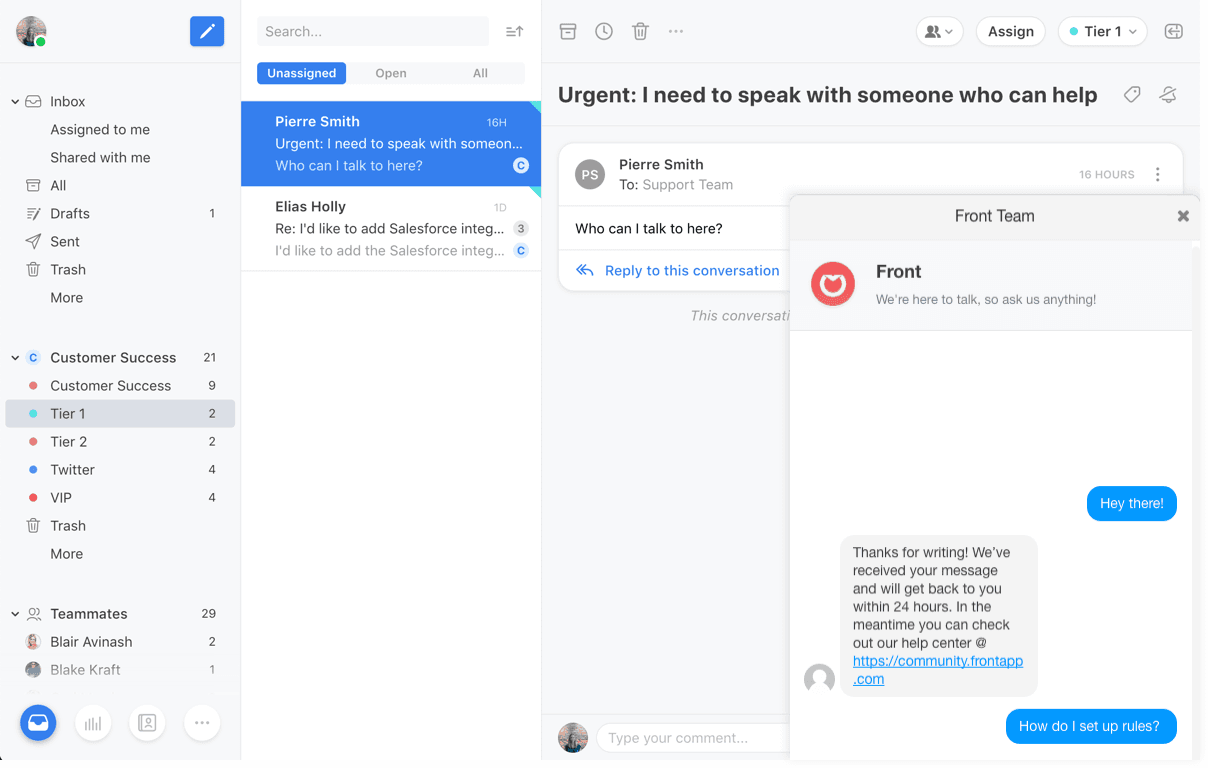Click the sort conversations icon next to search
1208x768 pixels.
click(x=514, y=31)
